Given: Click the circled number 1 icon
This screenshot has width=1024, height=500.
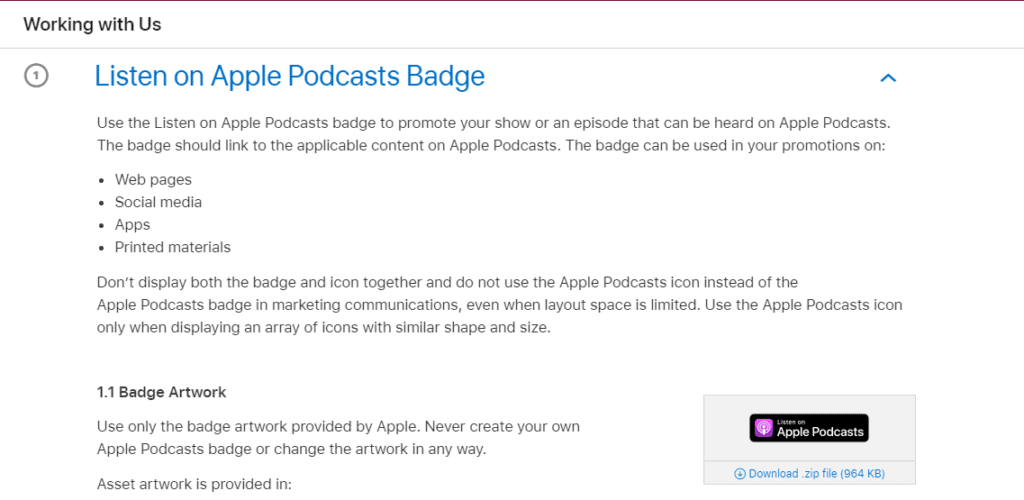Looking at the screenshot, I should (x=36, y=76).
